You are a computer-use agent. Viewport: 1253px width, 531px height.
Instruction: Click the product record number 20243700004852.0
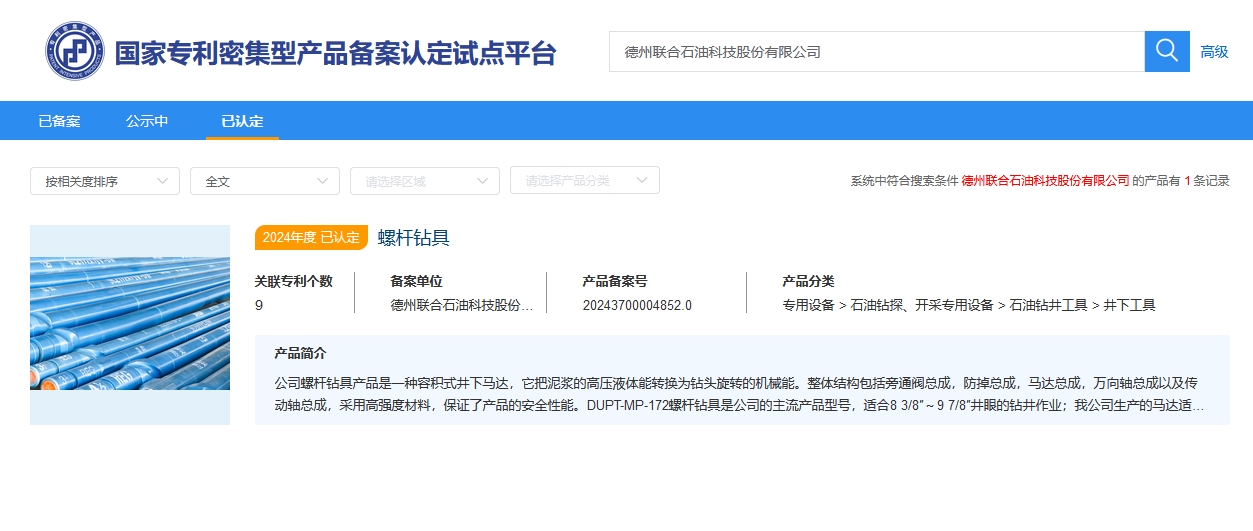click(x=637, y=305)
